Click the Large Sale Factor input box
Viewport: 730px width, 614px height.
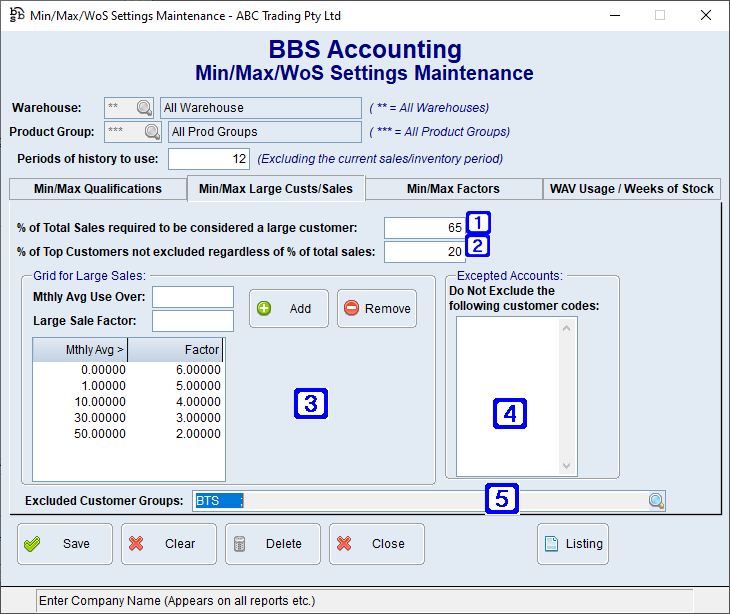192,321
